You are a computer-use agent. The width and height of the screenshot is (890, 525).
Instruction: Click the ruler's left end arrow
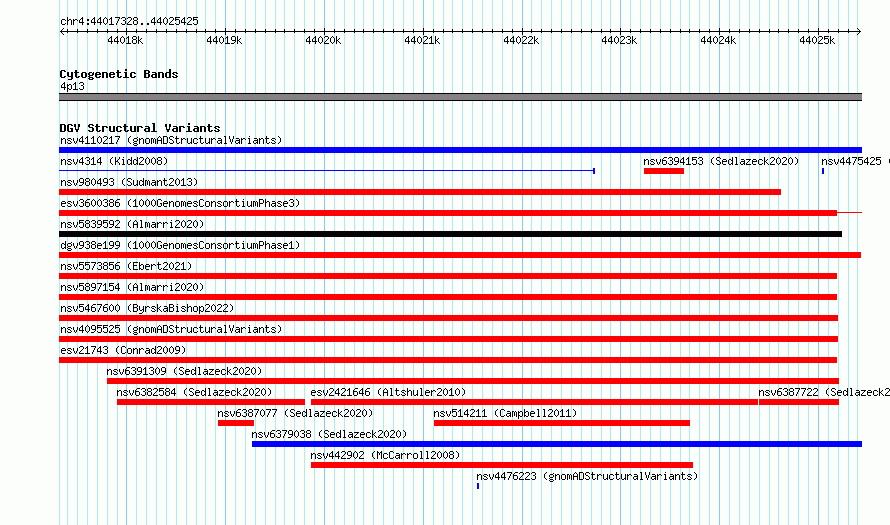point(62,31)
